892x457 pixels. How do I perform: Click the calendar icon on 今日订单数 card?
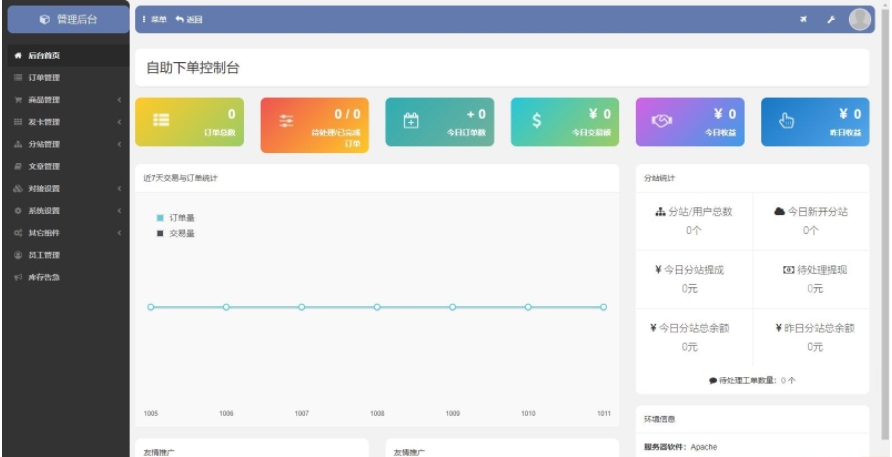pos(411,120)
